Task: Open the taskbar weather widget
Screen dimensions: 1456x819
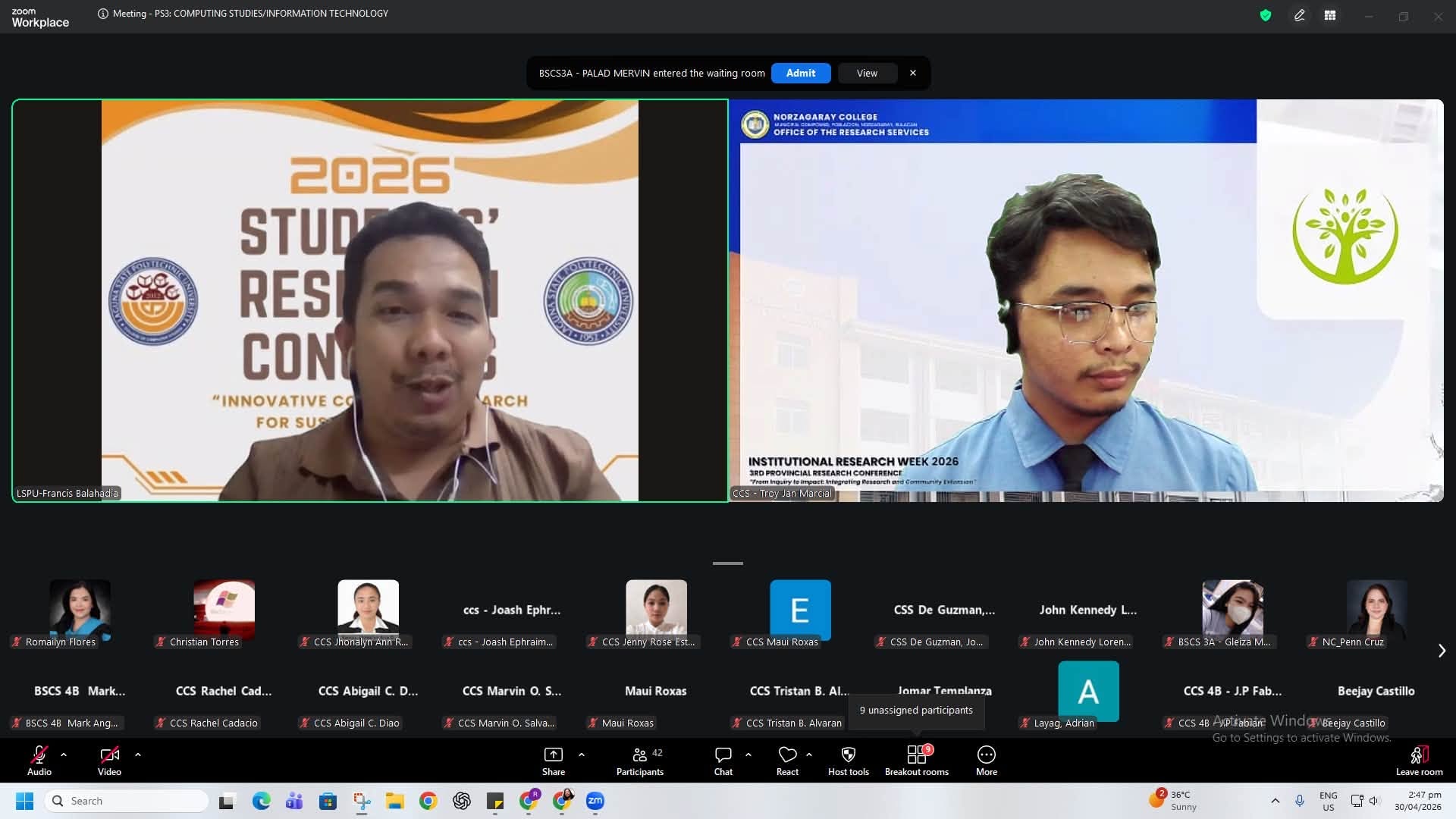Action: (x=1172, y=801)
